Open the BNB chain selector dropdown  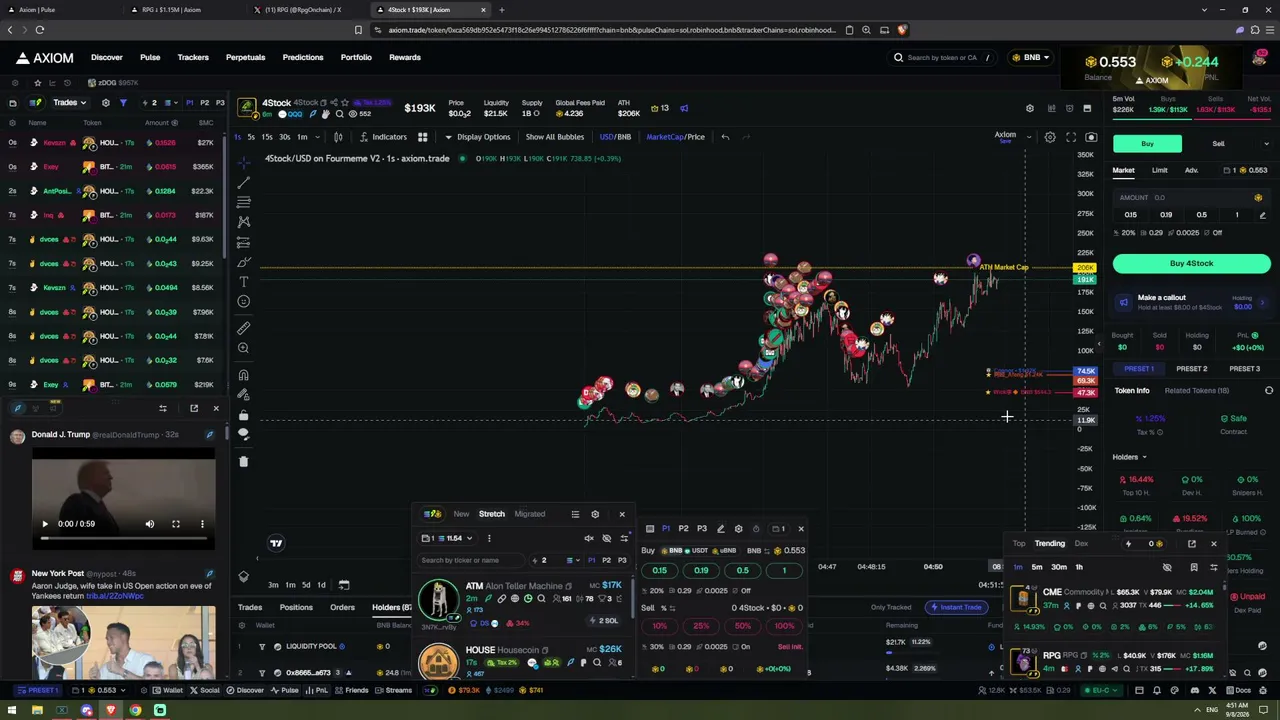click(1030, 57)
